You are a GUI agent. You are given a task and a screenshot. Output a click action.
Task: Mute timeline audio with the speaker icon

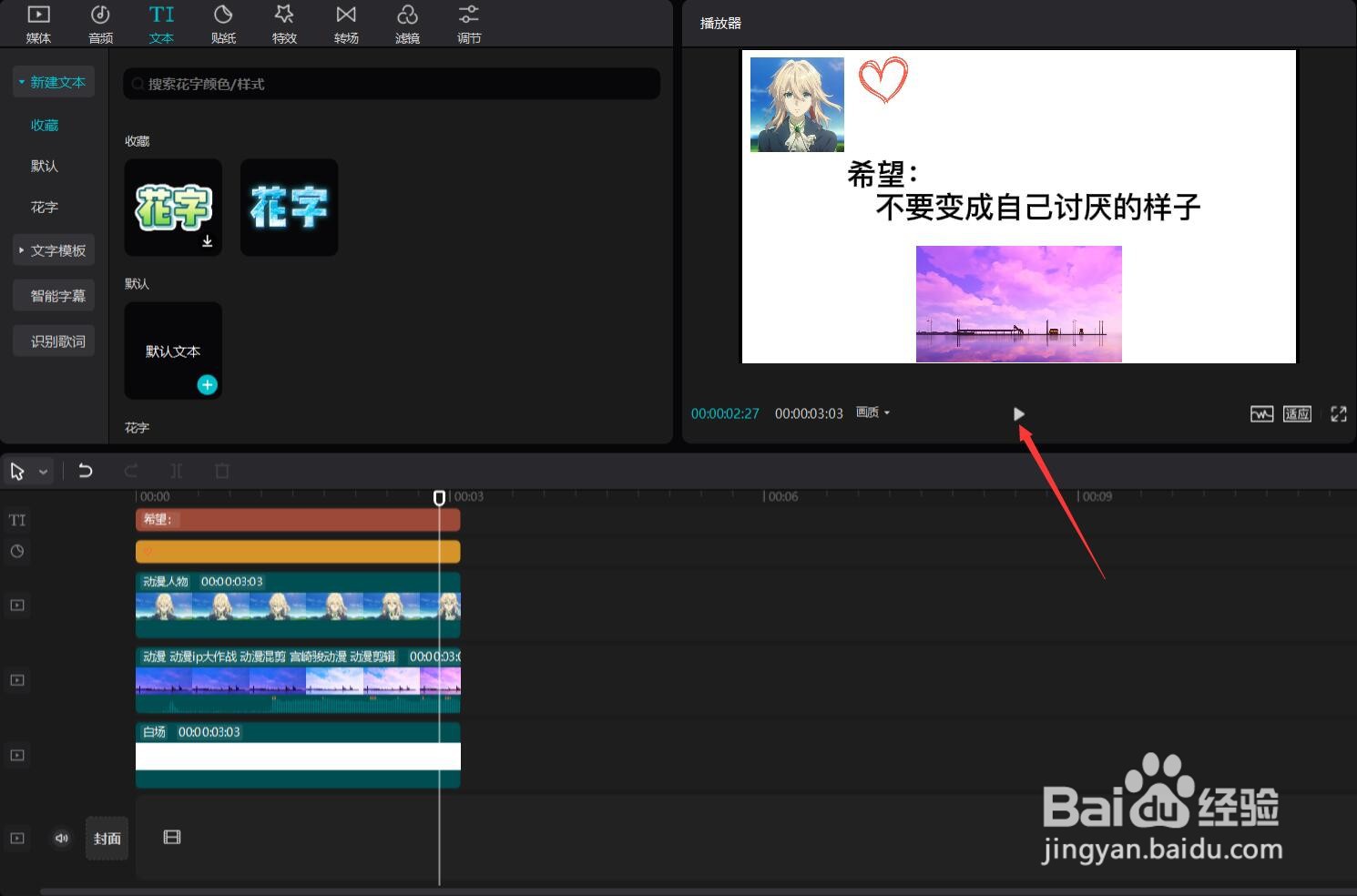pos(62,838)
